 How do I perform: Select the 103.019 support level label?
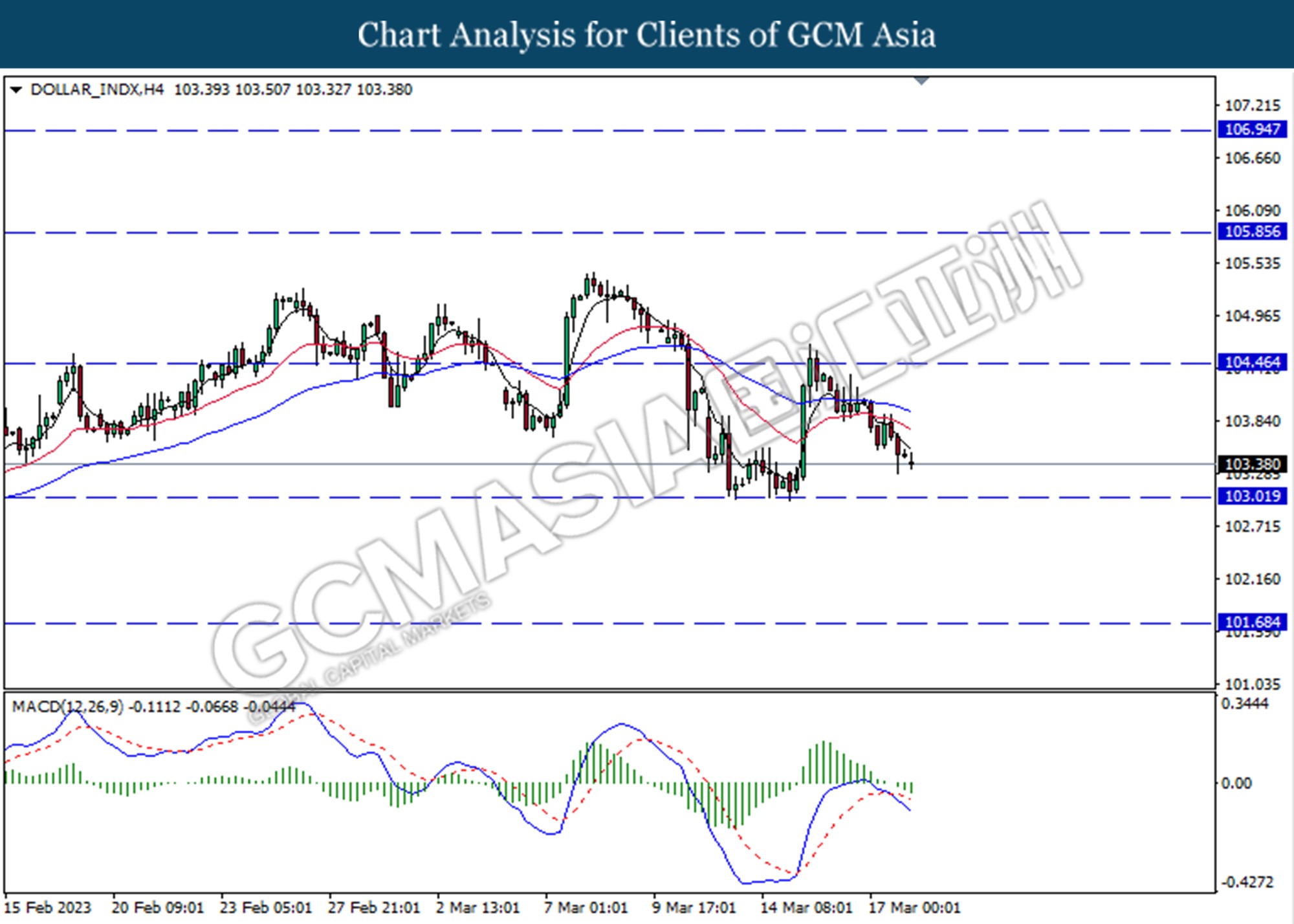click(1252, 496)
